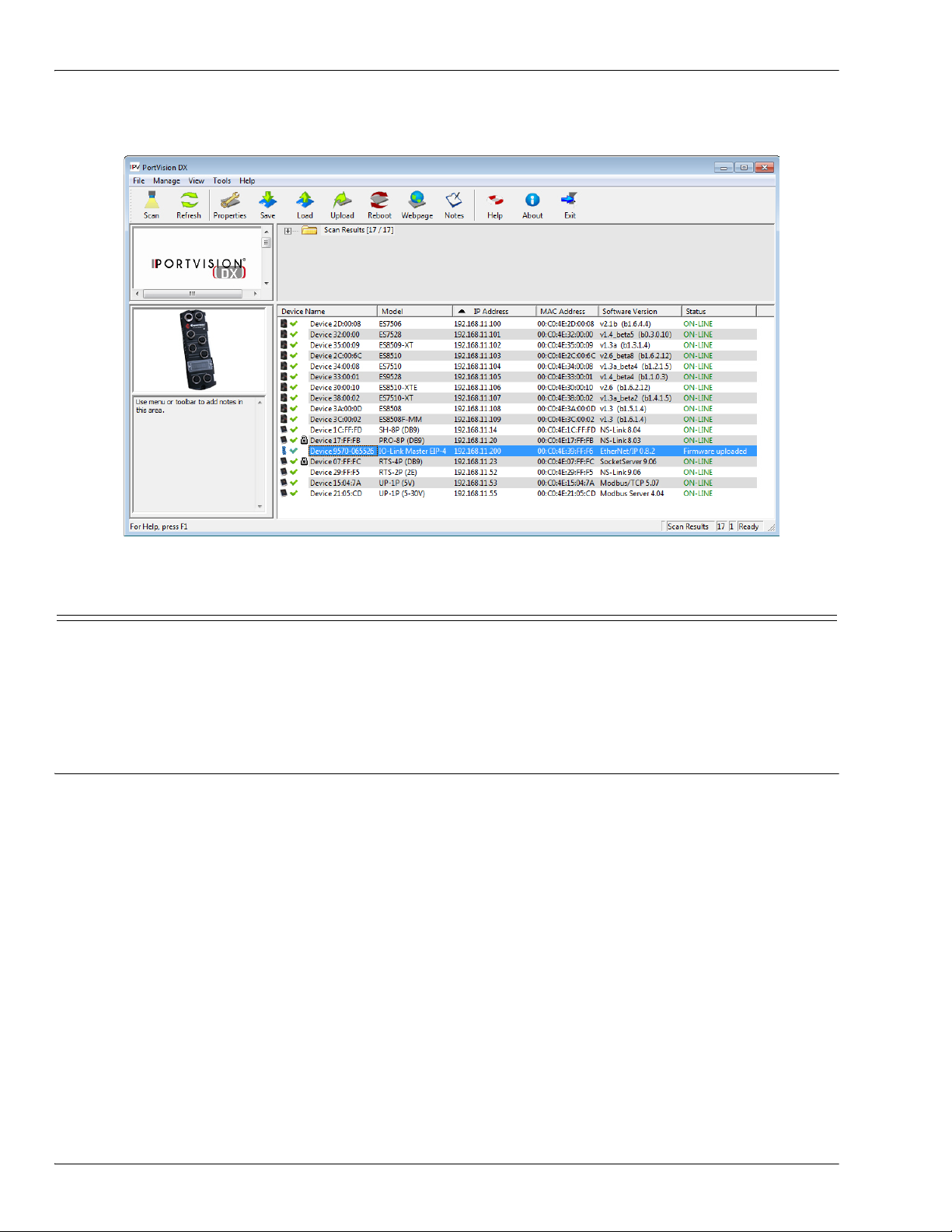Click the IP address 192.168.11.100
The image size is (952, 1232).
click(x=477, y=324)
